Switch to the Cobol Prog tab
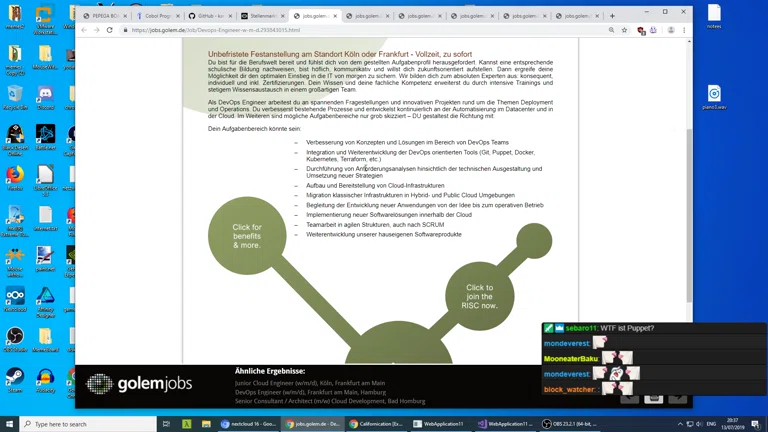This screenshot has height=432, width=768. [158, 16]
